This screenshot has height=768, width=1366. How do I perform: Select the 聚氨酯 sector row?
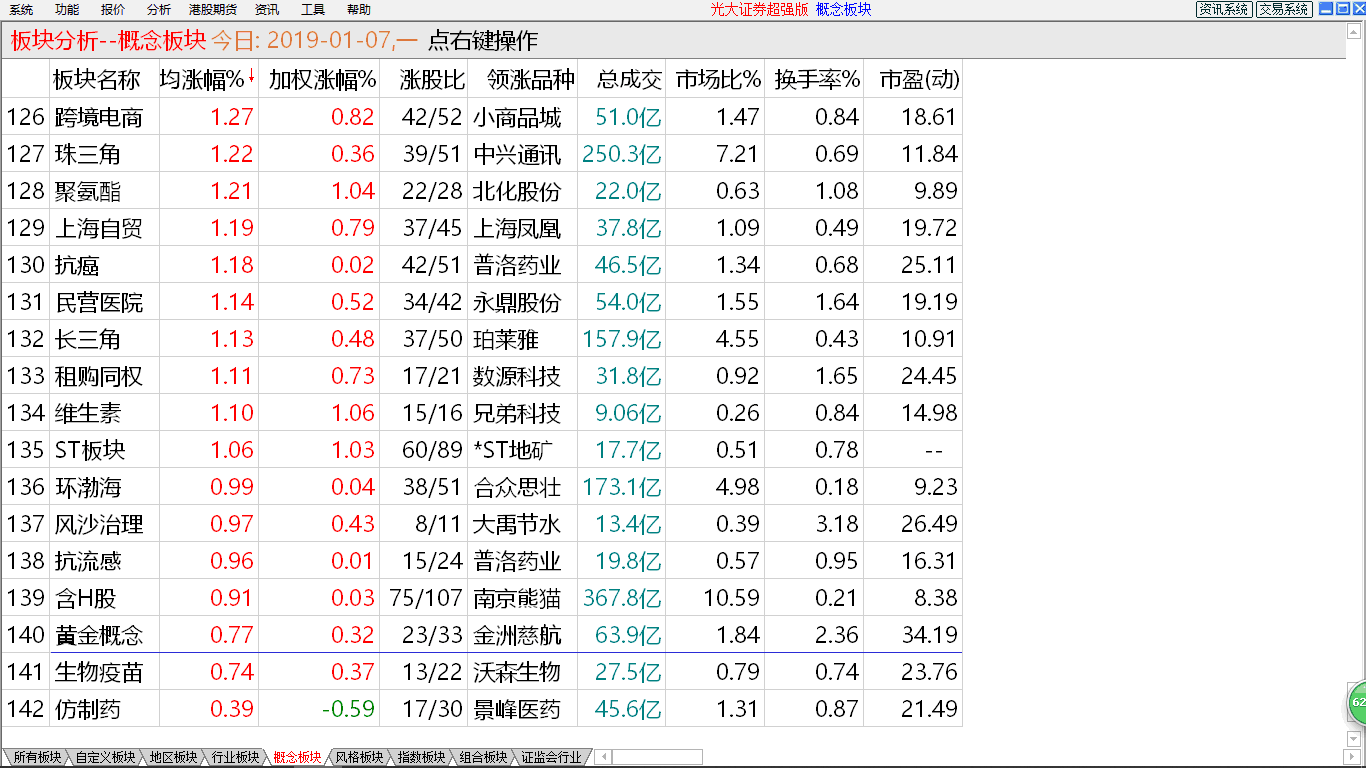(482, 190)
